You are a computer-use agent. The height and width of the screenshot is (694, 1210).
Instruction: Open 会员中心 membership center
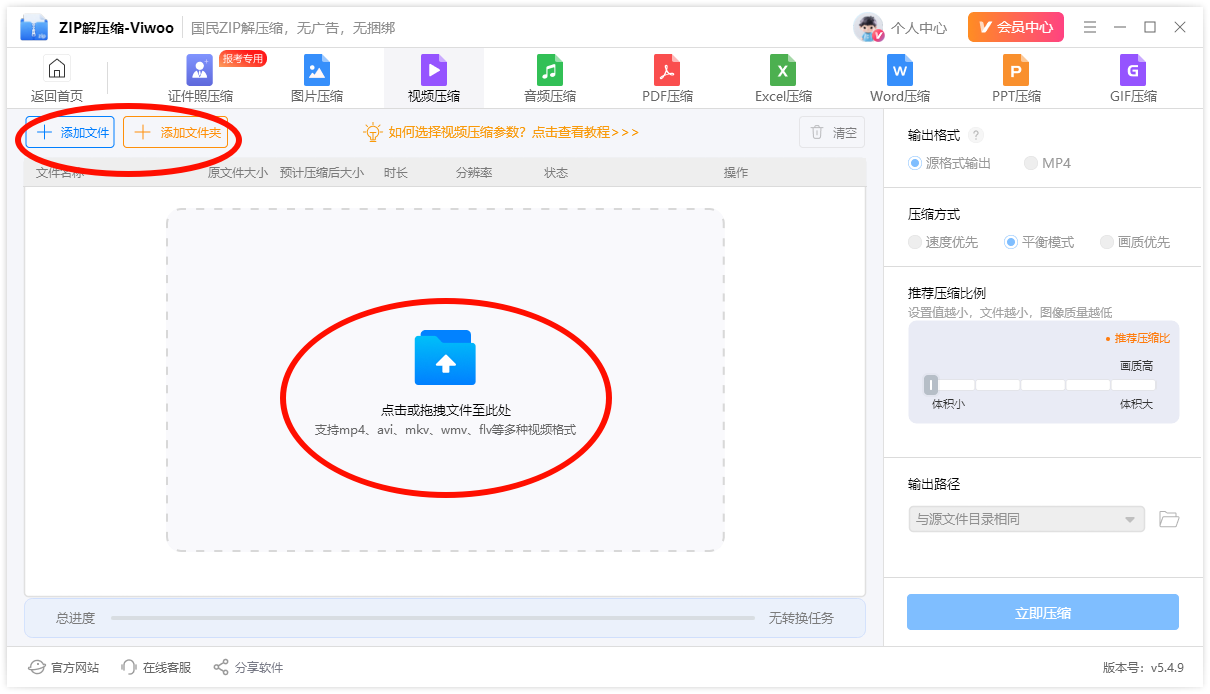(1016, 27)
